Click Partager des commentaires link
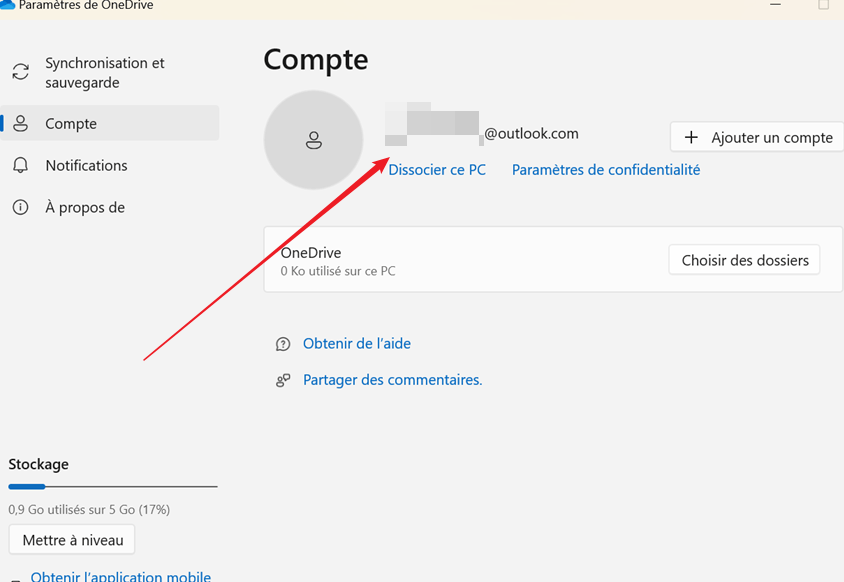 point(392,380)
